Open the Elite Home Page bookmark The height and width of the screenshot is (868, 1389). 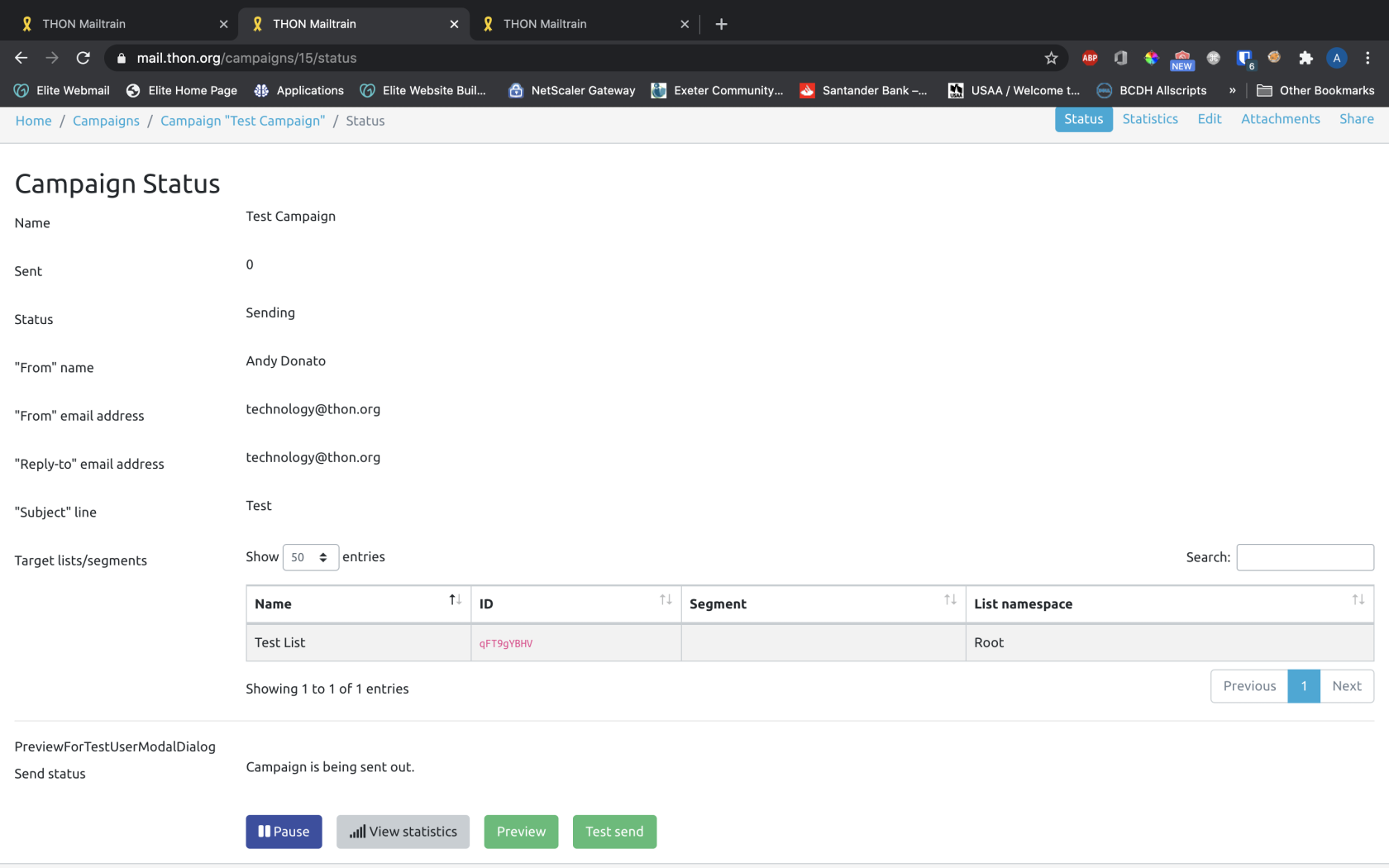(182, 90)
